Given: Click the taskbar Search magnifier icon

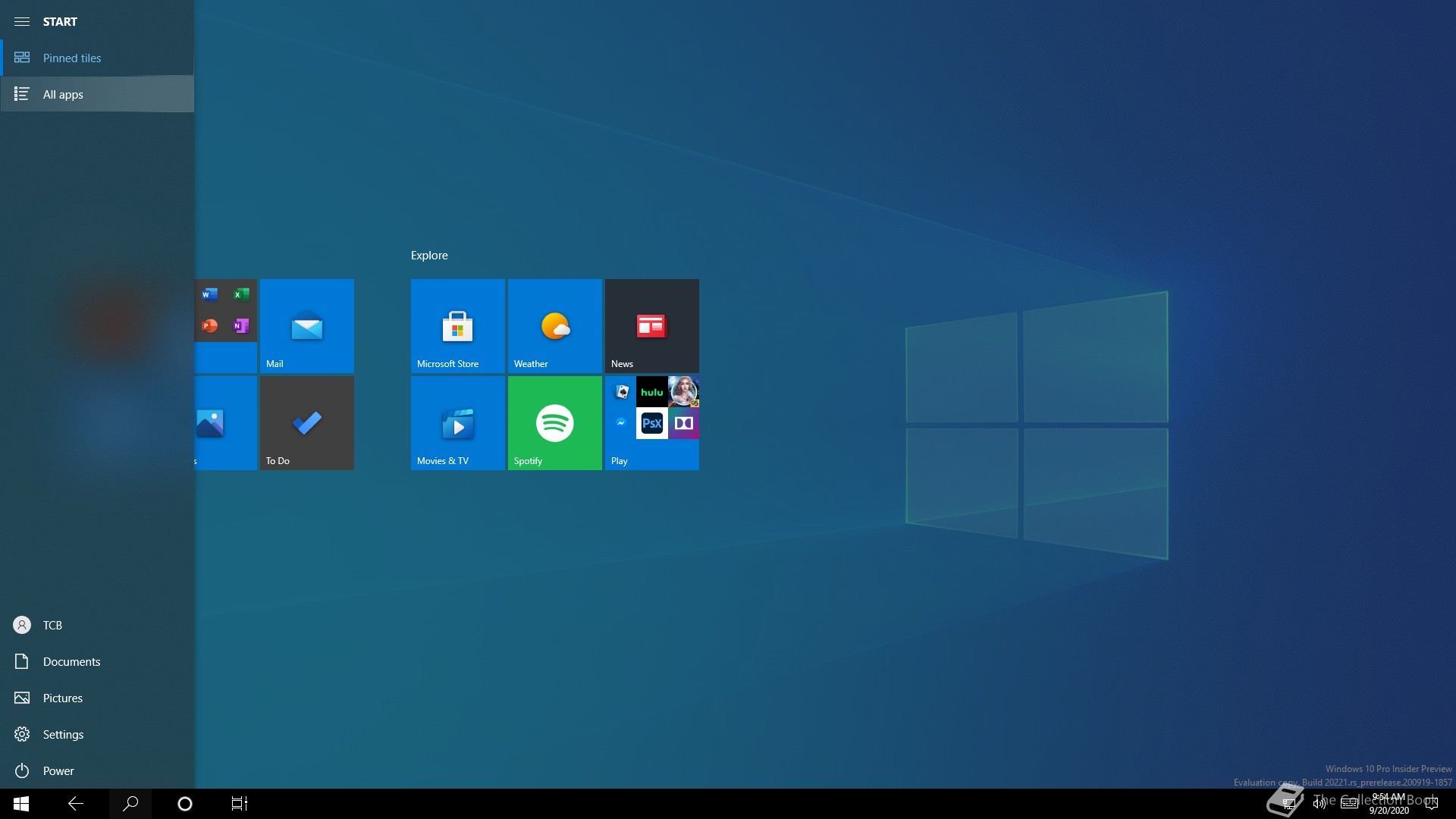Looking at the screenshot, I should pyautogui.click(x=130, y=803).
